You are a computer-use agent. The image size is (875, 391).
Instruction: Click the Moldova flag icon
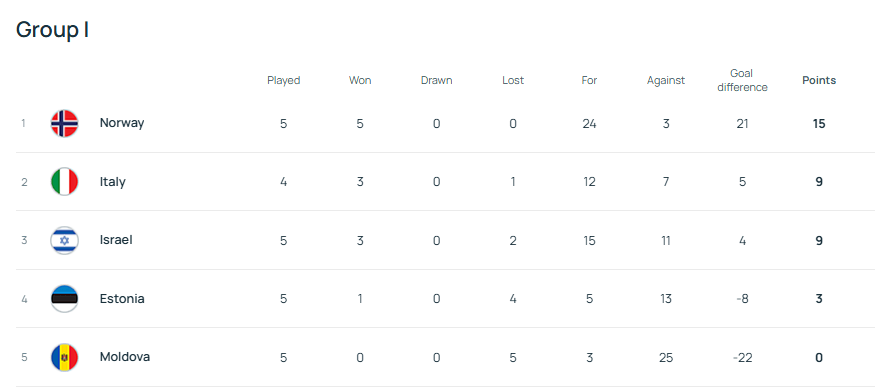pos(64,358)
